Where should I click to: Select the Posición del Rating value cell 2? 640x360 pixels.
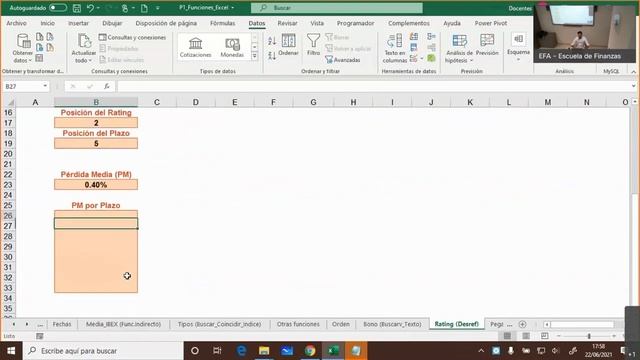tap(96, 122)
